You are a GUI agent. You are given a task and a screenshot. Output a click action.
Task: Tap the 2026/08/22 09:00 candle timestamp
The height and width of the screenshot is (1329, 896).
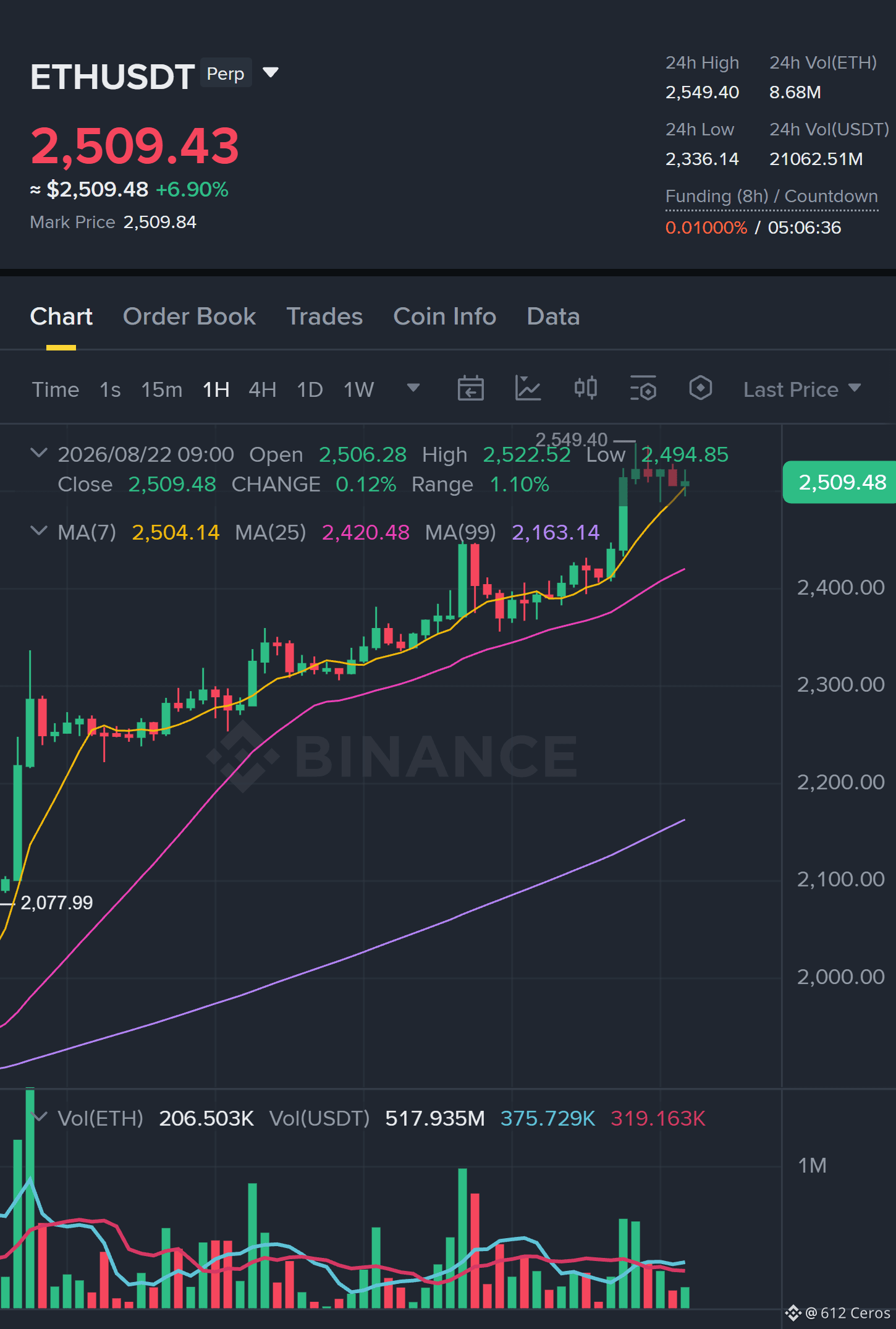tap(146, 454)
